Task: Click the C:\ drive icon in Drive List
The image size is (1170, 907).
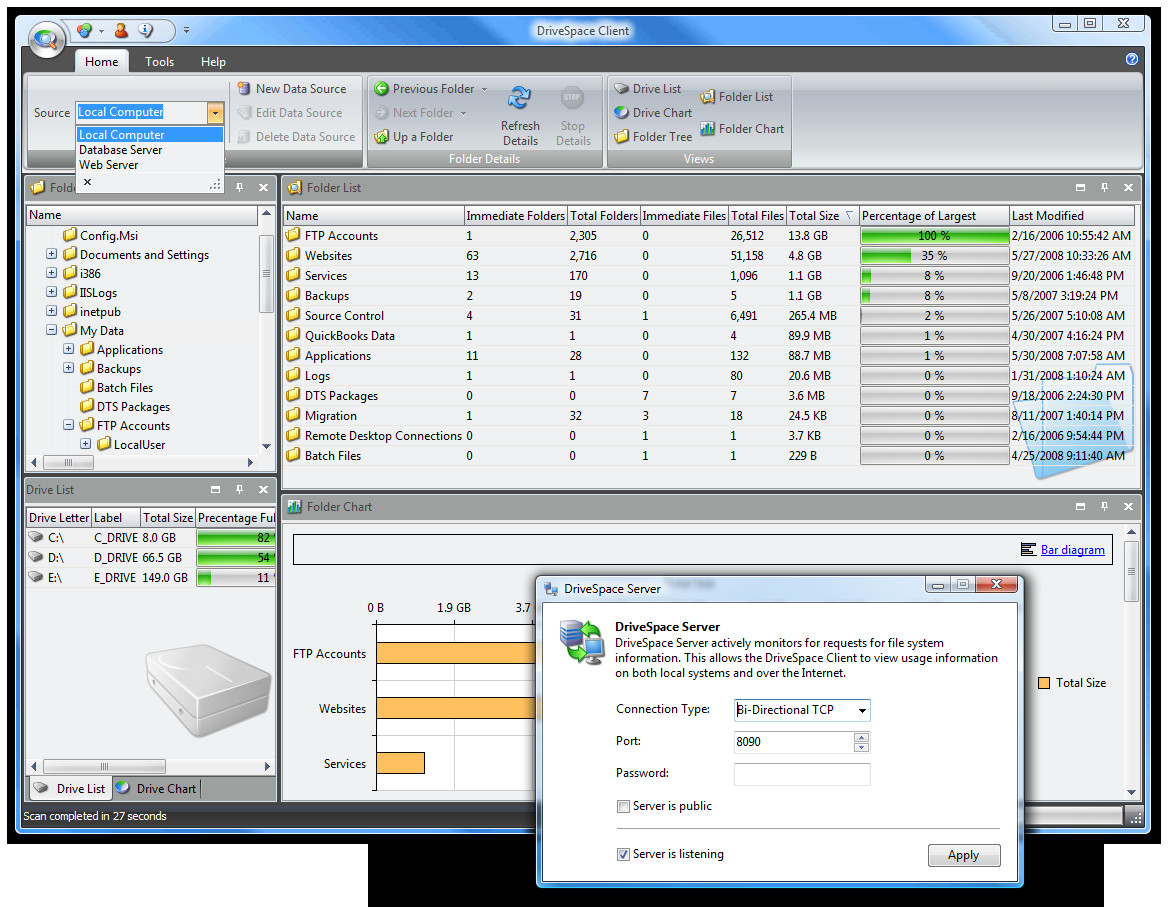Action: (x=36, y=537)
